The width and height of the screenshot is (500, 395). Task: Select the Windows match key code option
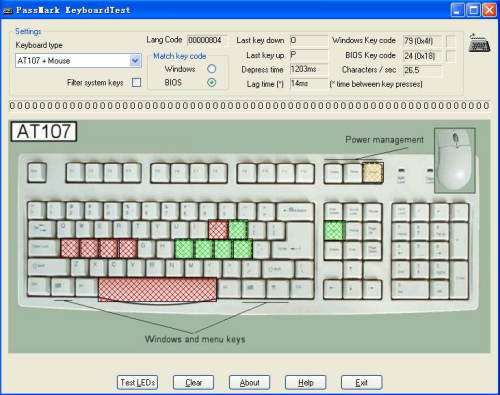(211, 69)
